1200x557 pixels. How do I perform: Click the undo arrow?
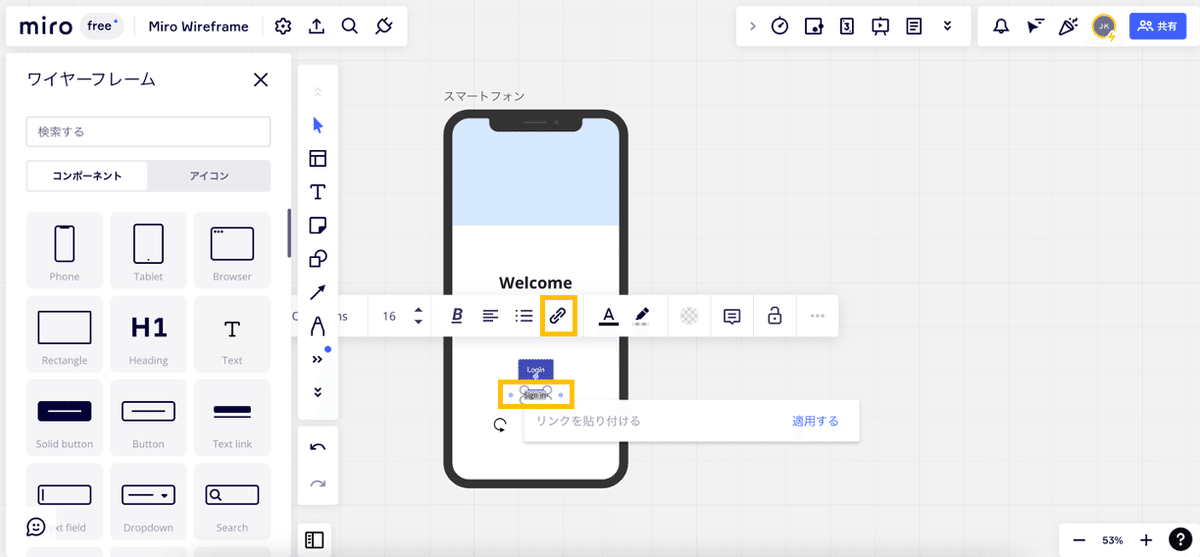[x=318, y=447]
